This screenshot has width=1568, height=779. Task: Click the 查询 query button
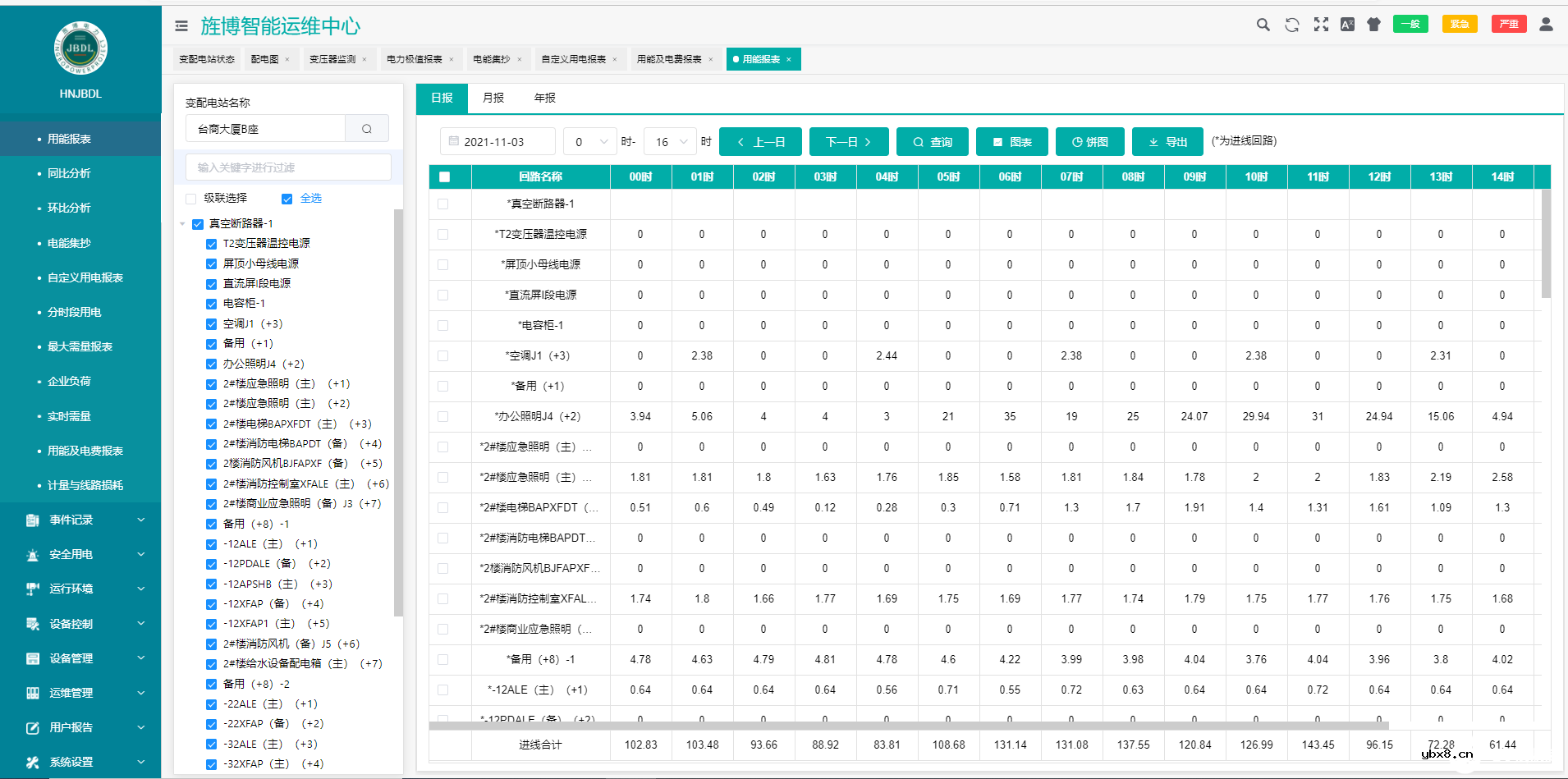click(x=933, y=141)
